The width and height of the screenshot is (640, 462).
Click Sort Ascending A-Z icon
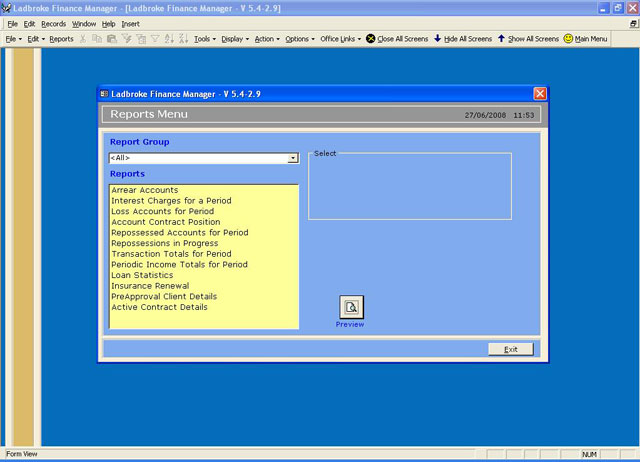click(169, 39)
